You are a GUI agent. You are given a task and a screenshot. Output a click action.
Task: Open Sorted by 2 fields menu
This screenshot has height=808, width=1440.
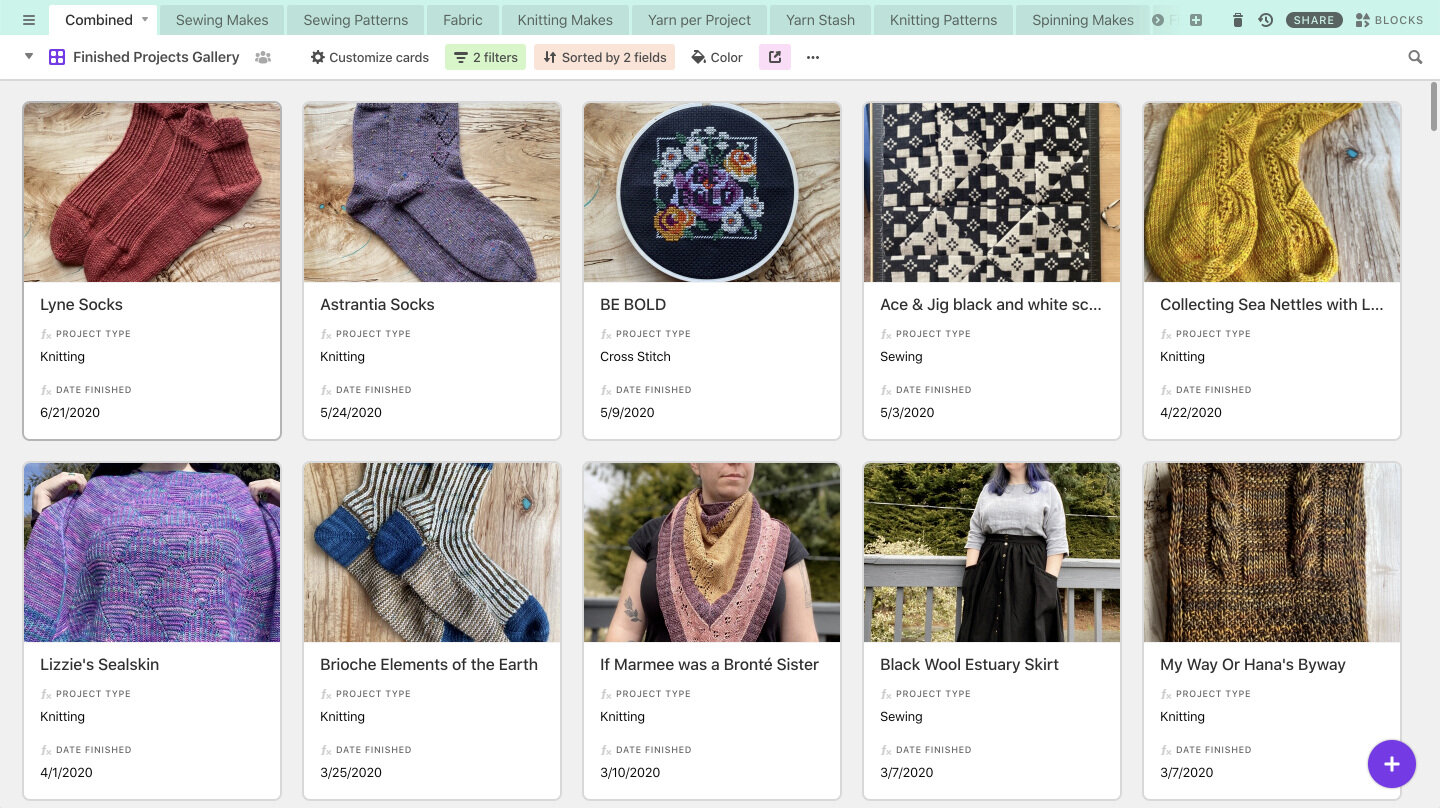pyautogui.click(x=604, y=57)
